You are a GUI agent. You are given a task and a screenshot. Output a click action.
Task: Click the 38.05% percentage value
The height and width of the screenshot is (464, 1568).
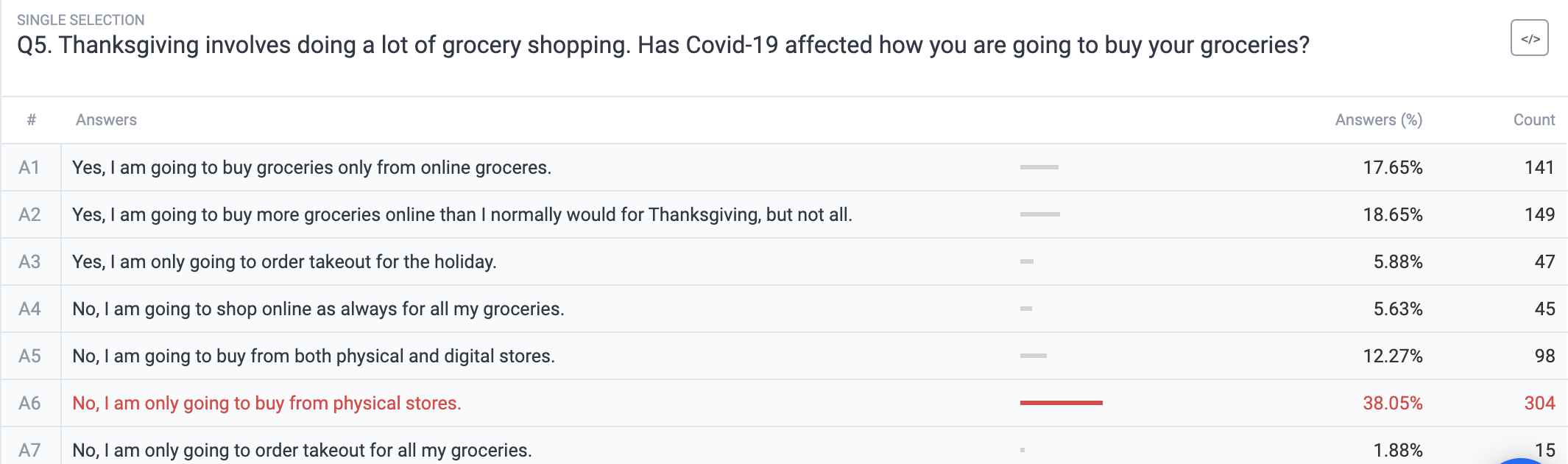pos(1392,403)
